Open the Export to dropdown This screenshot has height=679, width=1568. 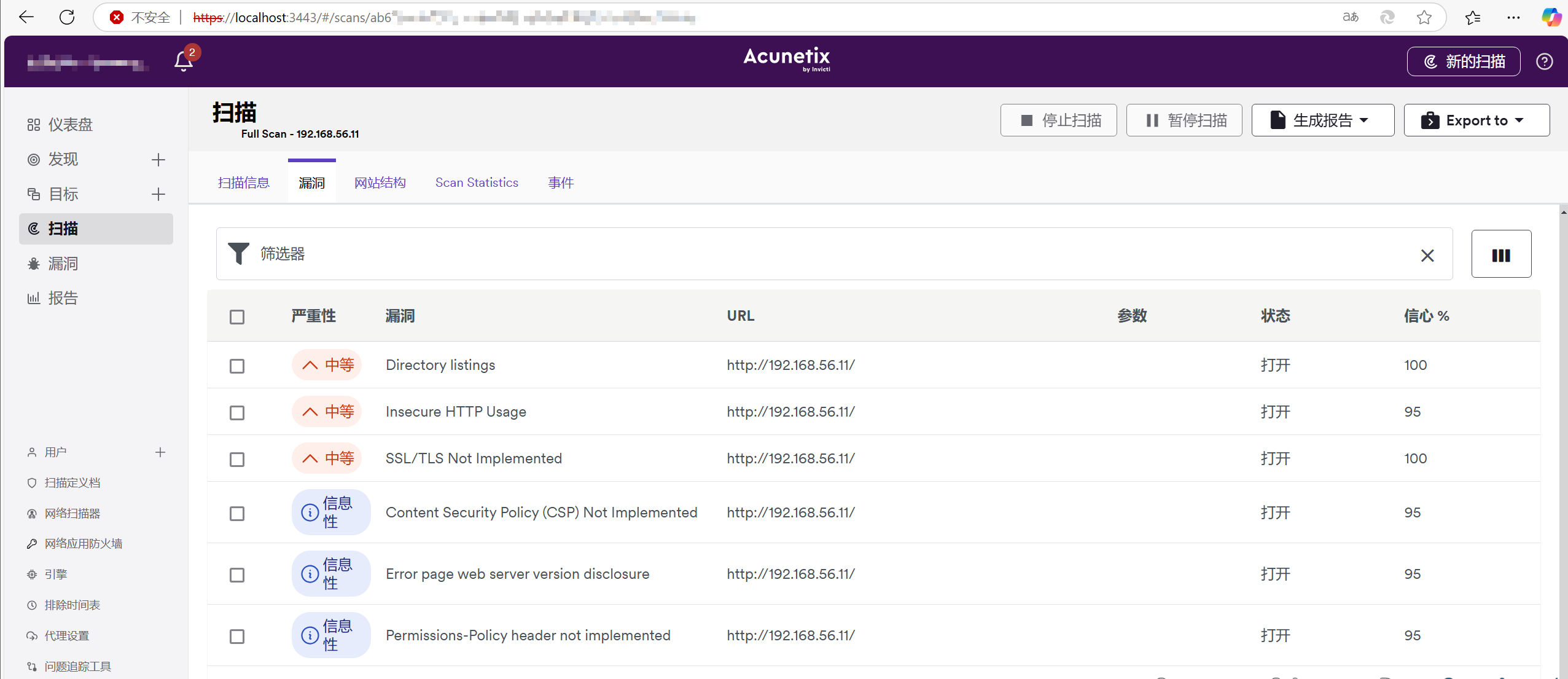[1476, 120]
